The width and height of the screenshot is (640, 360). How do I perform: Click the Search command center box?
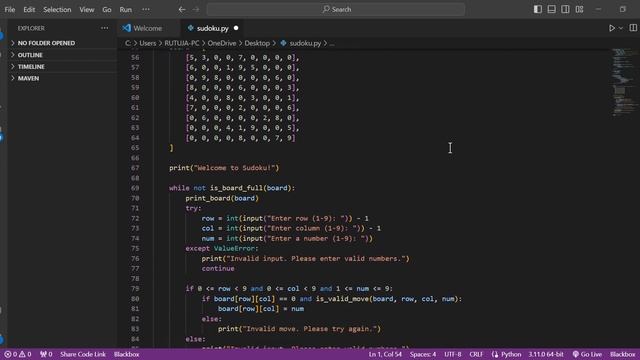[x=336, y=9]
